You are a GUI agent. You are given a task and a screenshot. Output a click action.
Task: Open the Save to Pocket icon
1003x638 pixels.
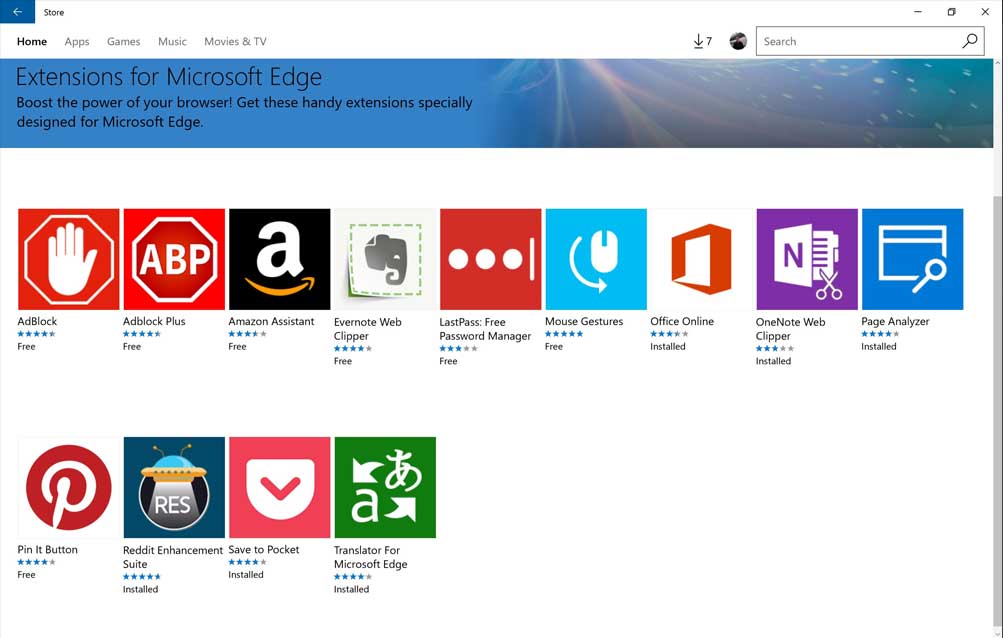[x=280, y=488]
